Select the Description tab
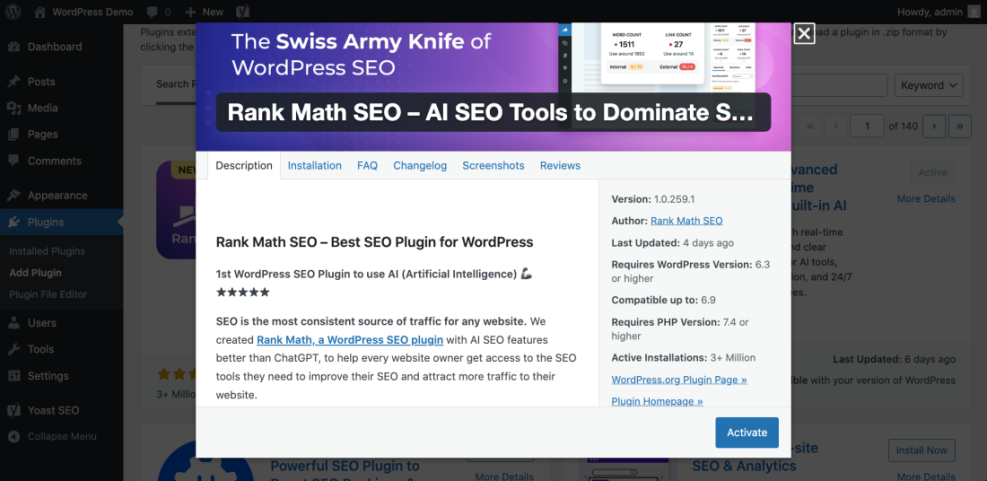The image size is (987, 481). click(x=244, y=166)
